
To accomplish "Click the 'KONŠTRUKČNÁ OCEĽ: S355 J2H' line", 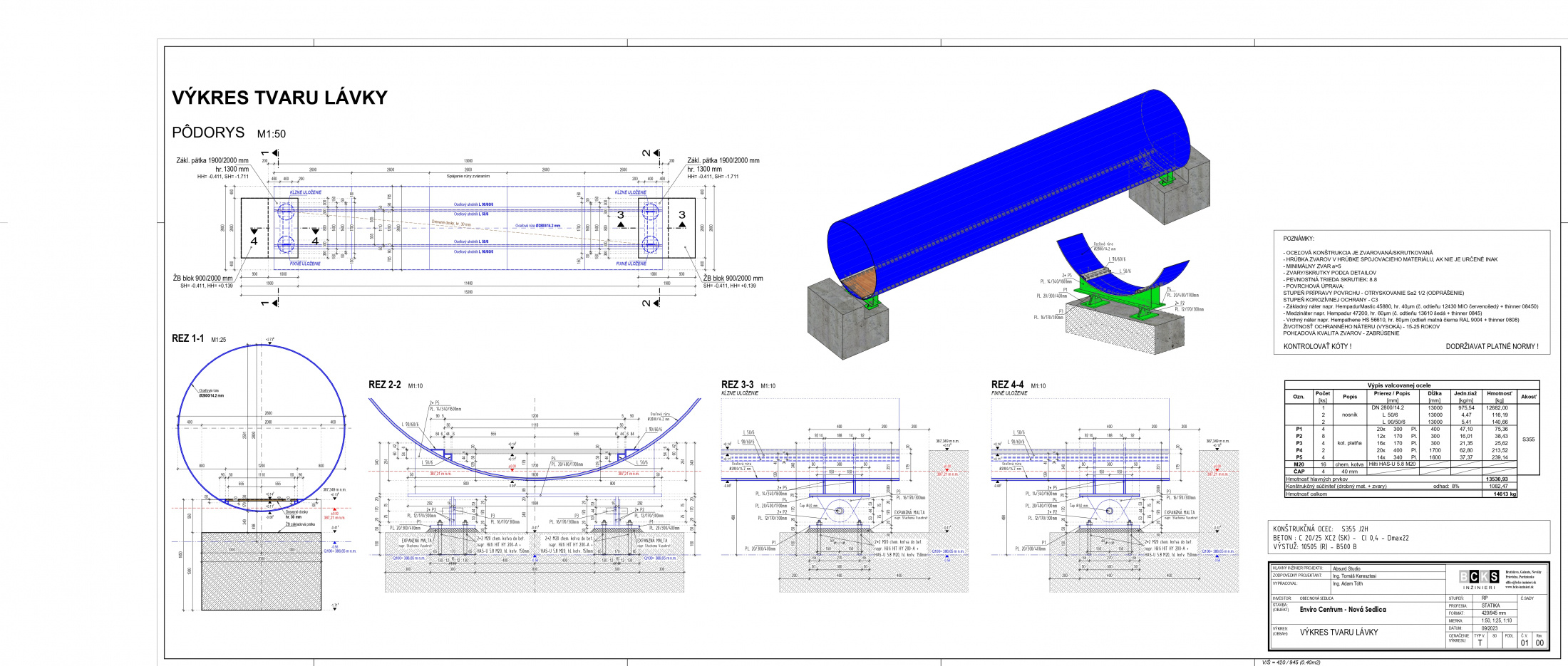I will tap(1320, 529).
